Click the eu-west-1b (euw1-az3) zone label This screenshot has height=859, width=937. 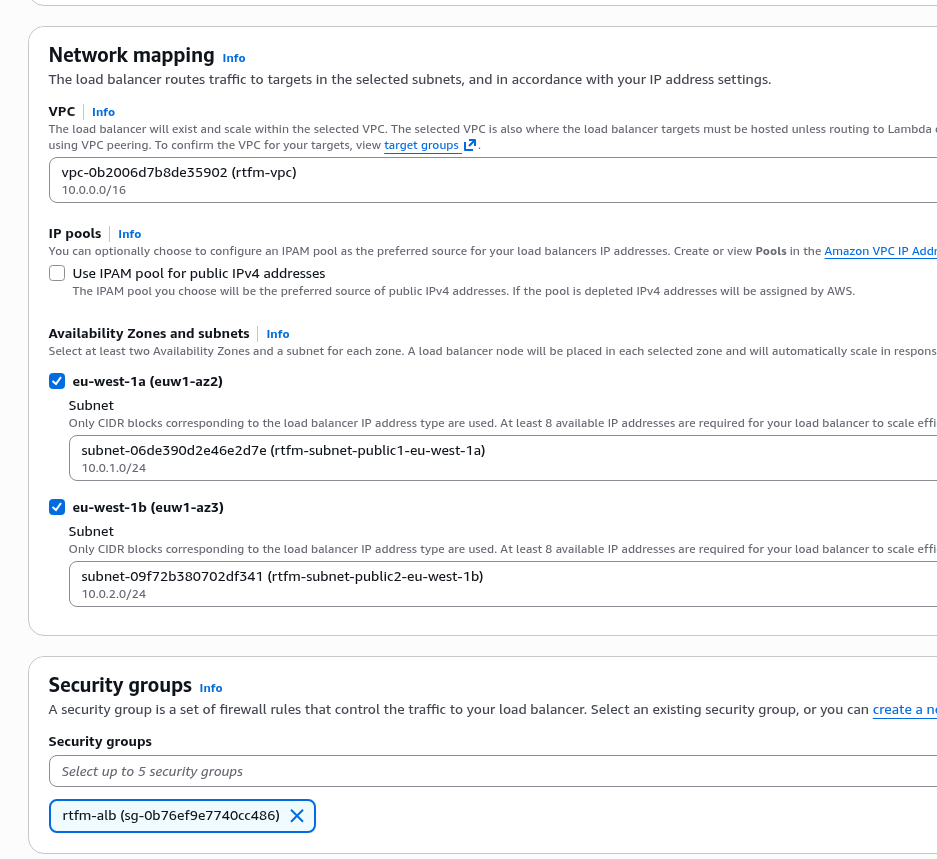[x=148, y=507]
